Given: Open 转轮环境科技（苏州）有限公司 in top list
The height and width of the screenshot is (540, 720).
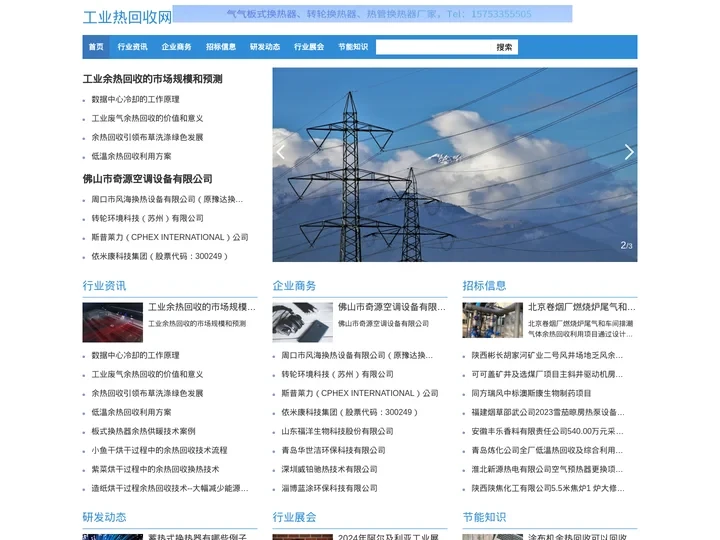Looking at the screenshot, I should pos(147,218).
